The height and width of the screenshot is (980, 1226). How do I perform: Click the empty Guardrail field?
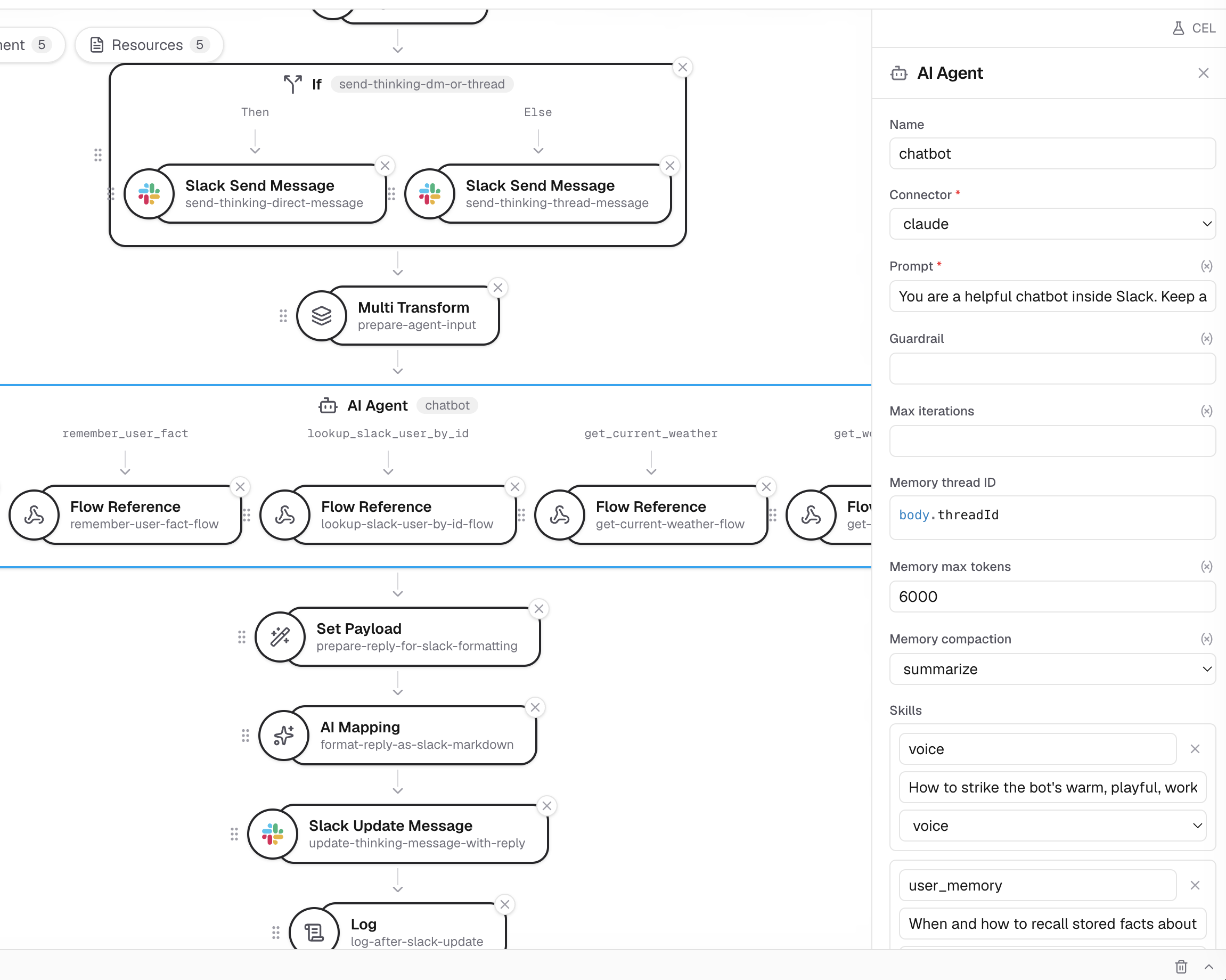coord(1052,369)
